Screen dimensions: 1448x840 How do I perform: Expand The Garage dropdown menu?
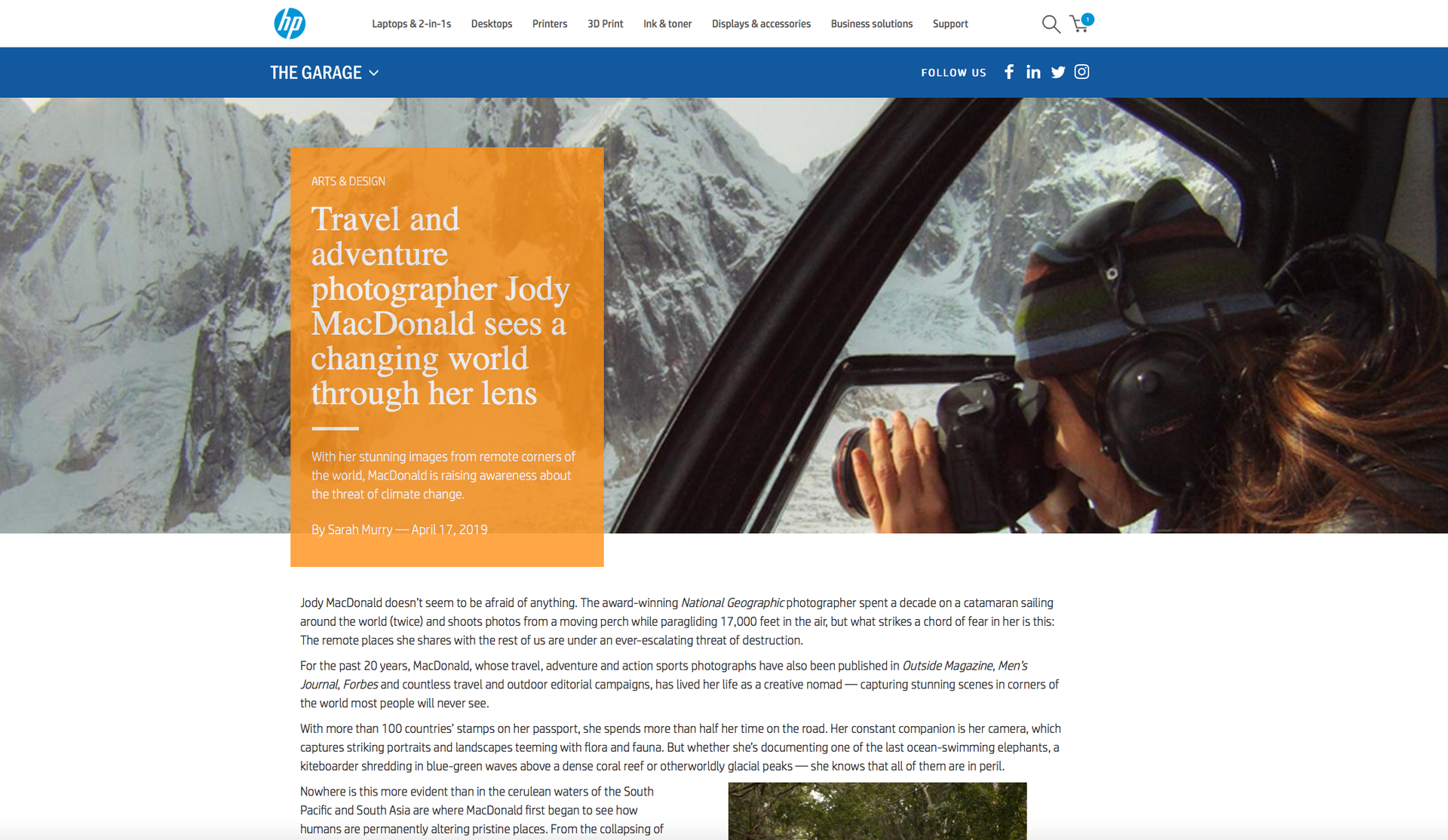coord(324,72)
